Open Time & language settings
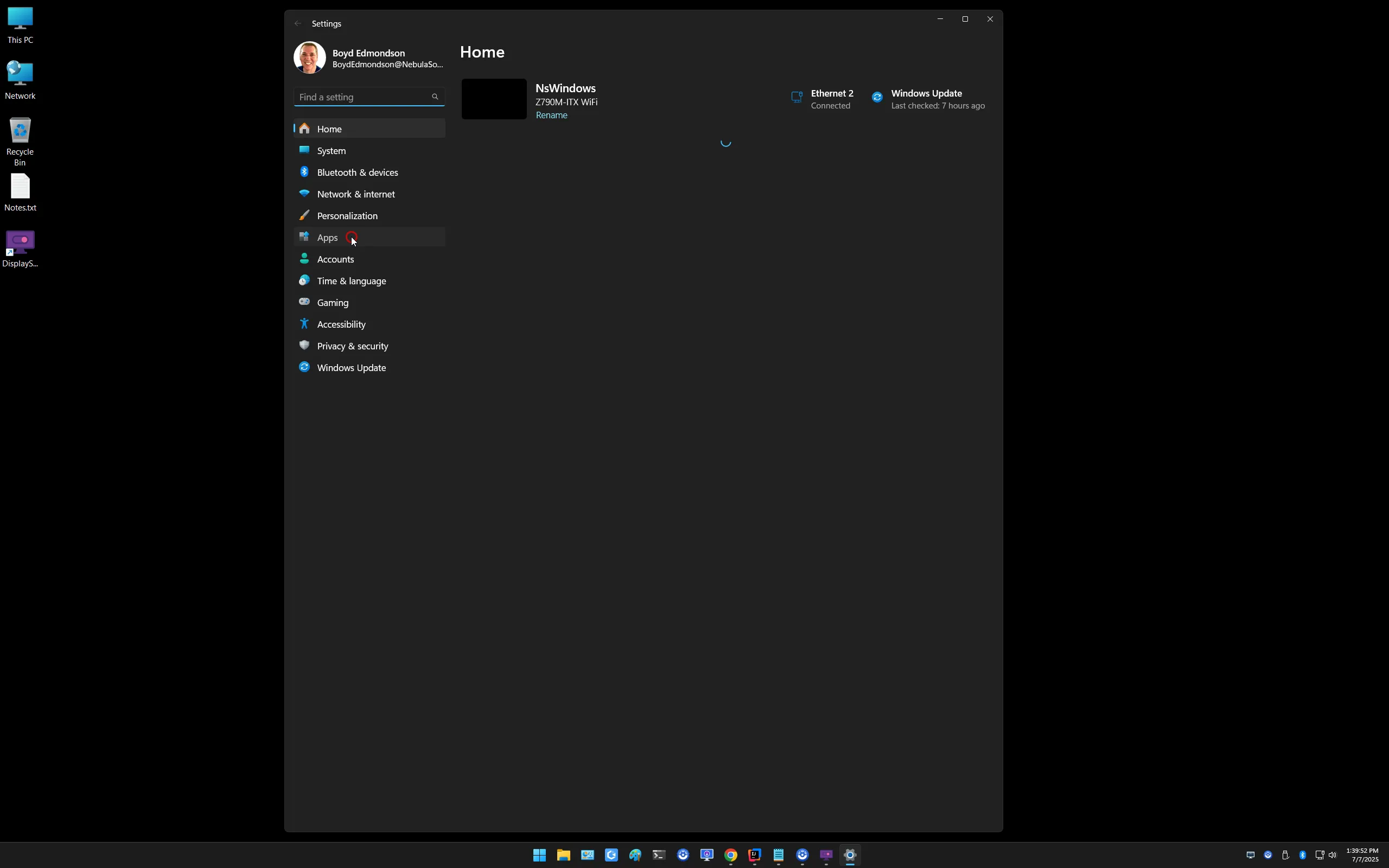The width and height of the screenshot is (1389, 868). coord(369,280)
